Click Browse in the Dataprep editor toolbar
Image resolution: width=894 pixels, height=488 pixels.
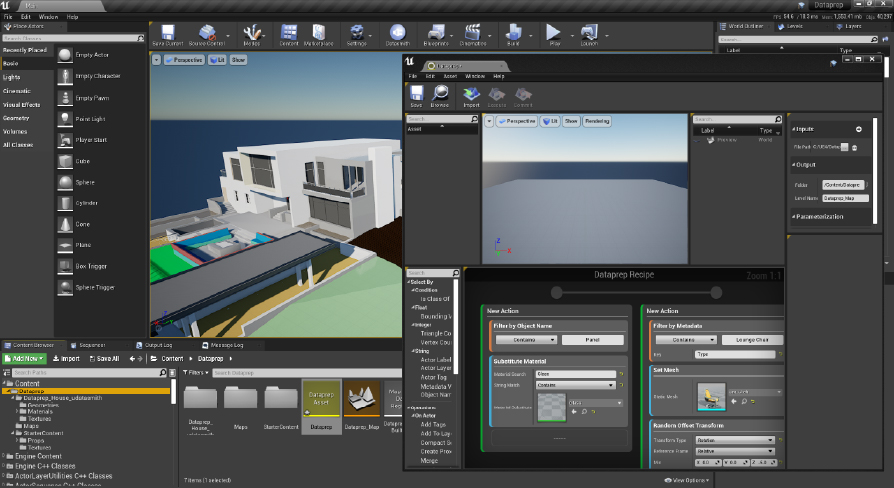(439, 96)
